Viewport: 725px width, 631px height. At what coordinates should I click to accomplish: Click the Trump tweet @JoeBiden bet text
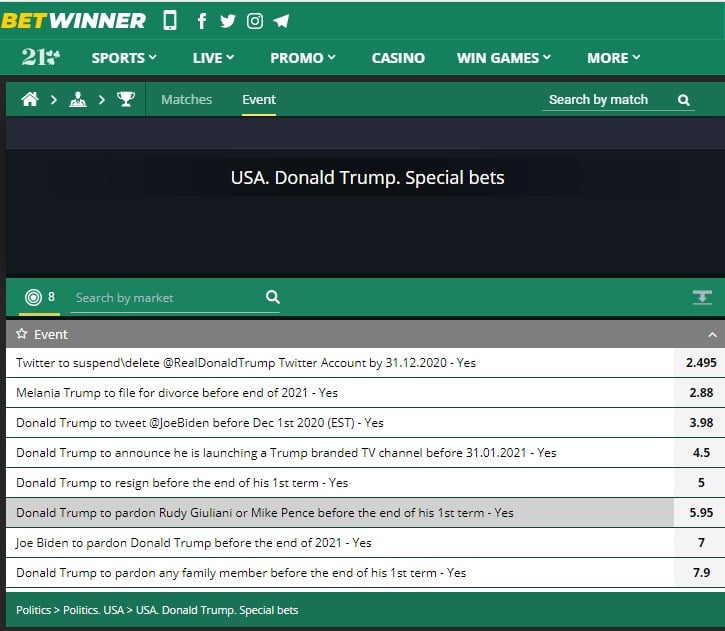[x=200, y=423]
